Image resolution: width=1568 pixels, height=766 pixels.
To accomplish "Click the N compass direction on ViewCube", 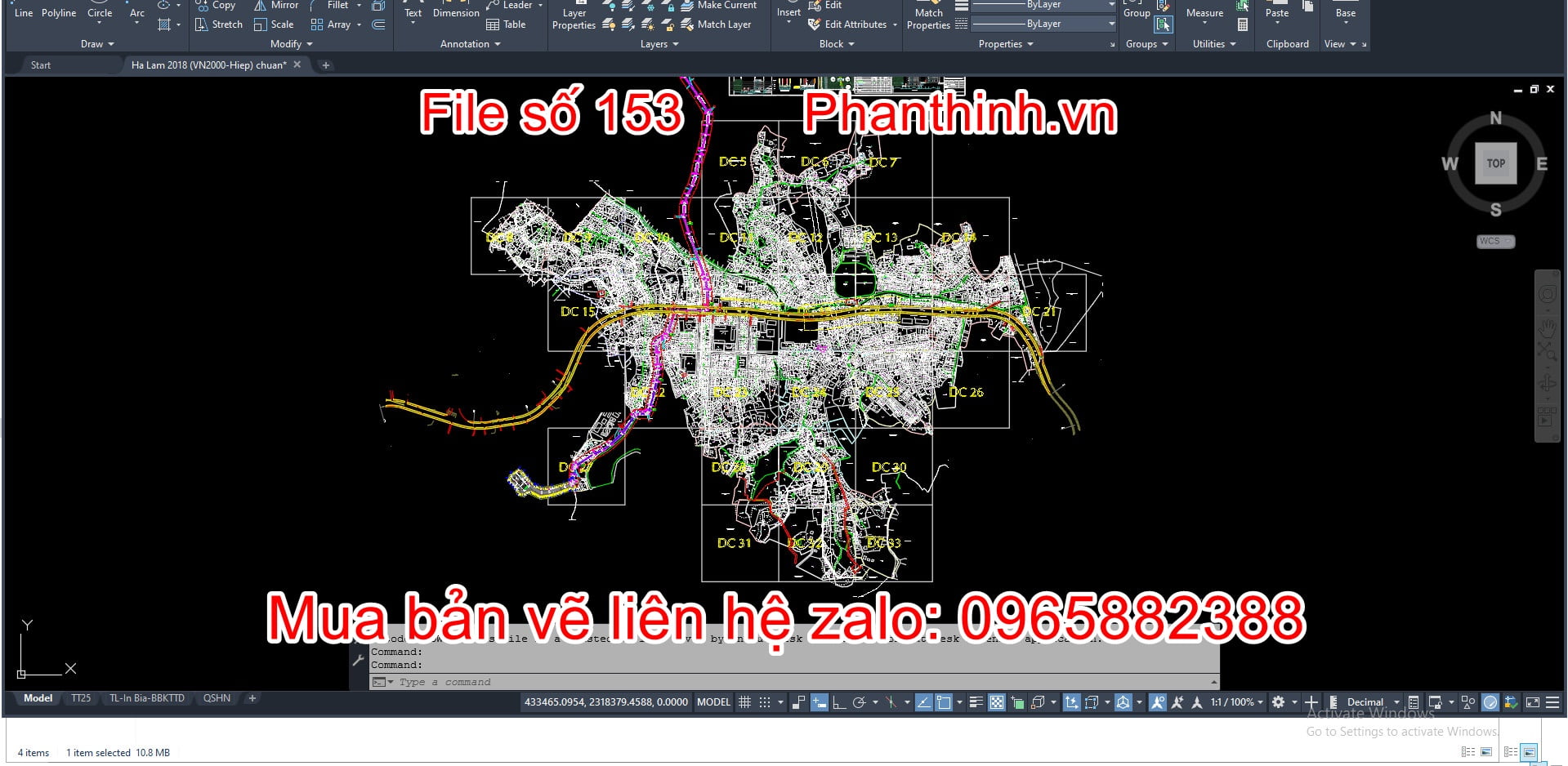I will pos(1495,118).
